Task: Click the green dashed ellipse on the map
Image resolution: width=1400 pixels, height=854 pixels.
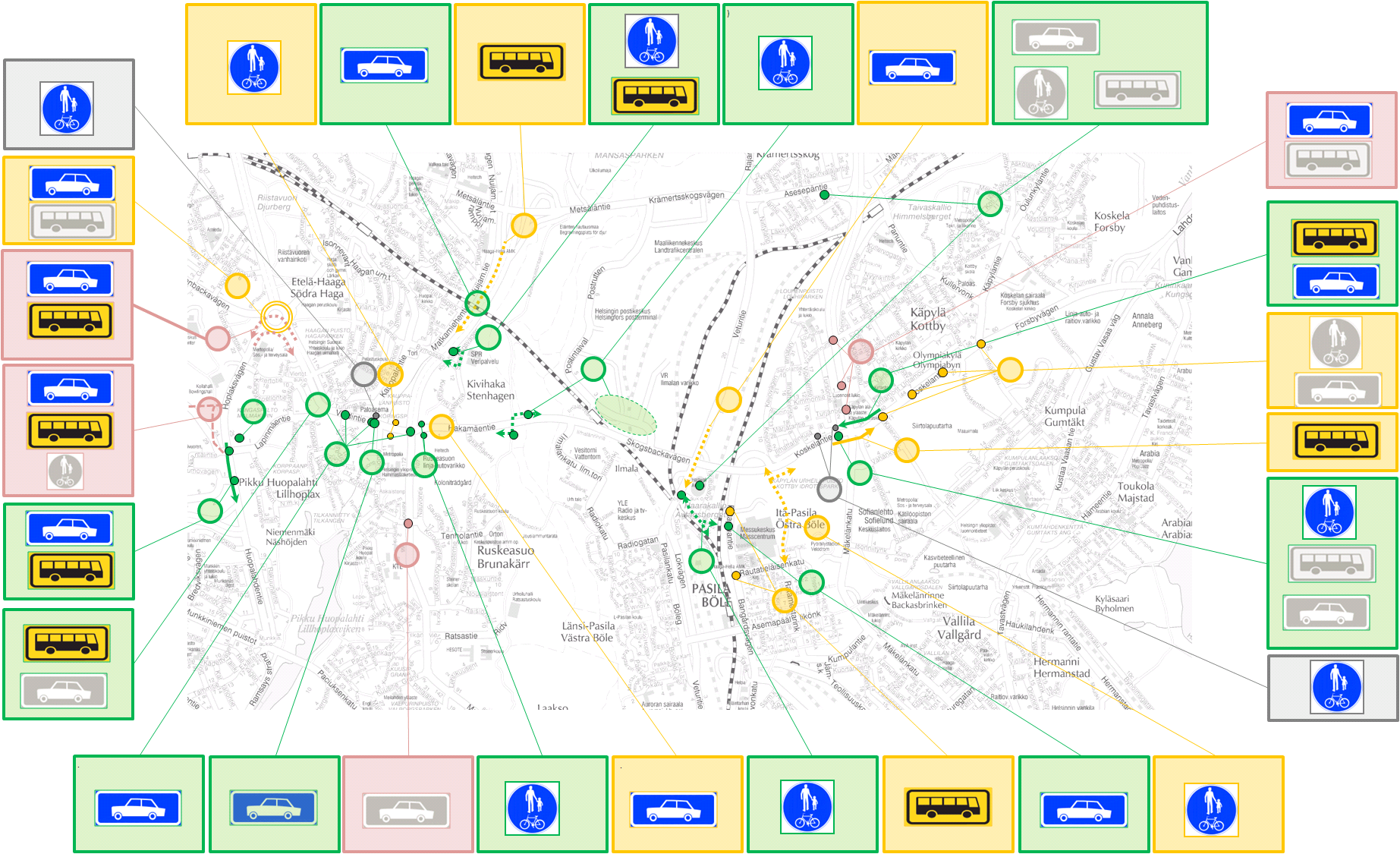Action: click(625, 415)
